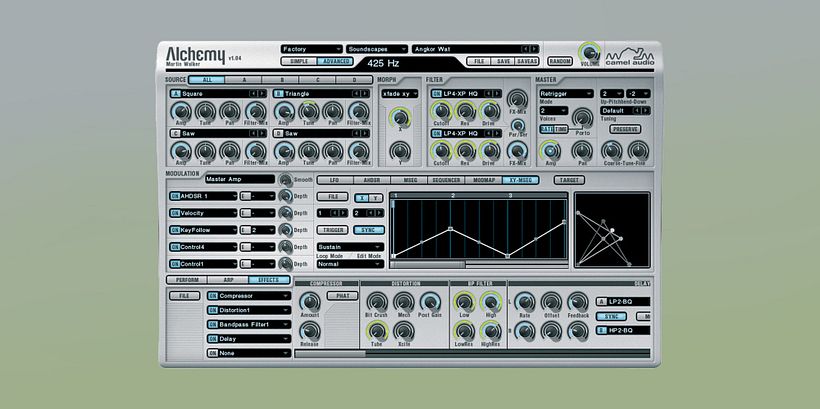Expand the xfade xy morph dropdown
820x409 pixels.
point(398,94)
